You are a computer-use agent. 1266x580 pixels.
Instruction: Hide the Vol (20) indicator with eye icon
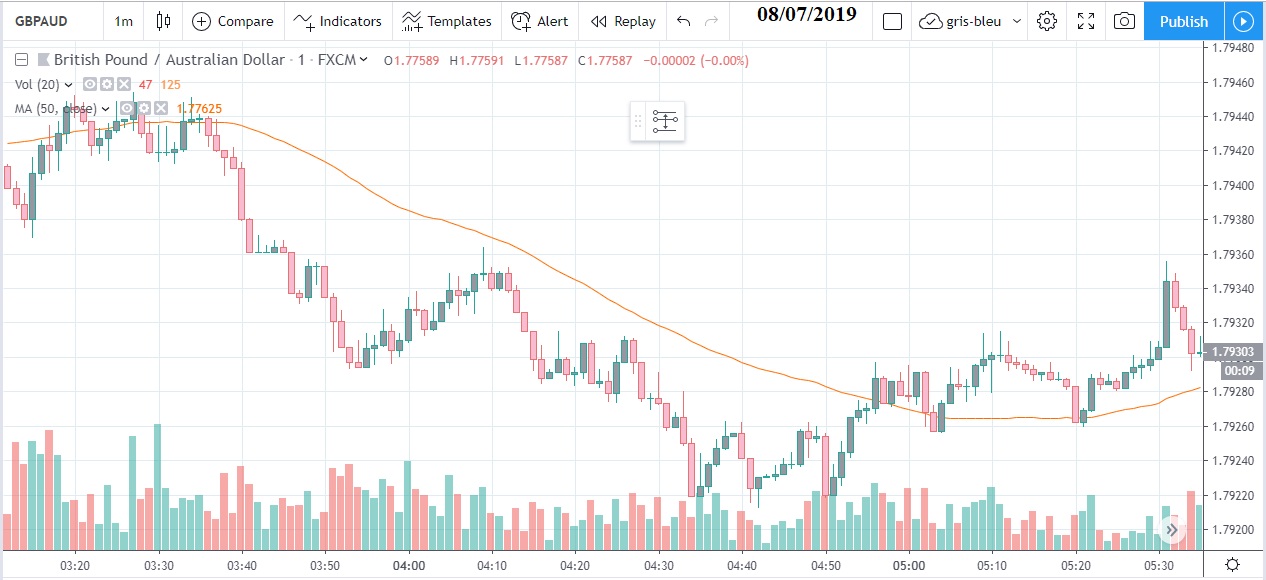pyautogui.click(x=90, y=85)
